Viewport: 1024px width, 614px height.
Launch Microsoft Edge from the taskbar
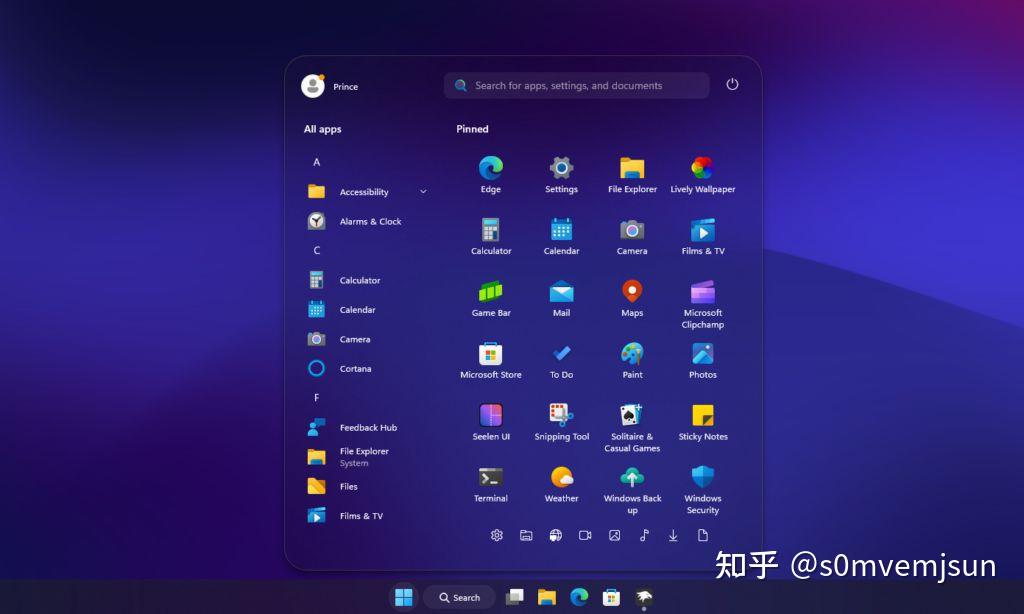point(579,597)
